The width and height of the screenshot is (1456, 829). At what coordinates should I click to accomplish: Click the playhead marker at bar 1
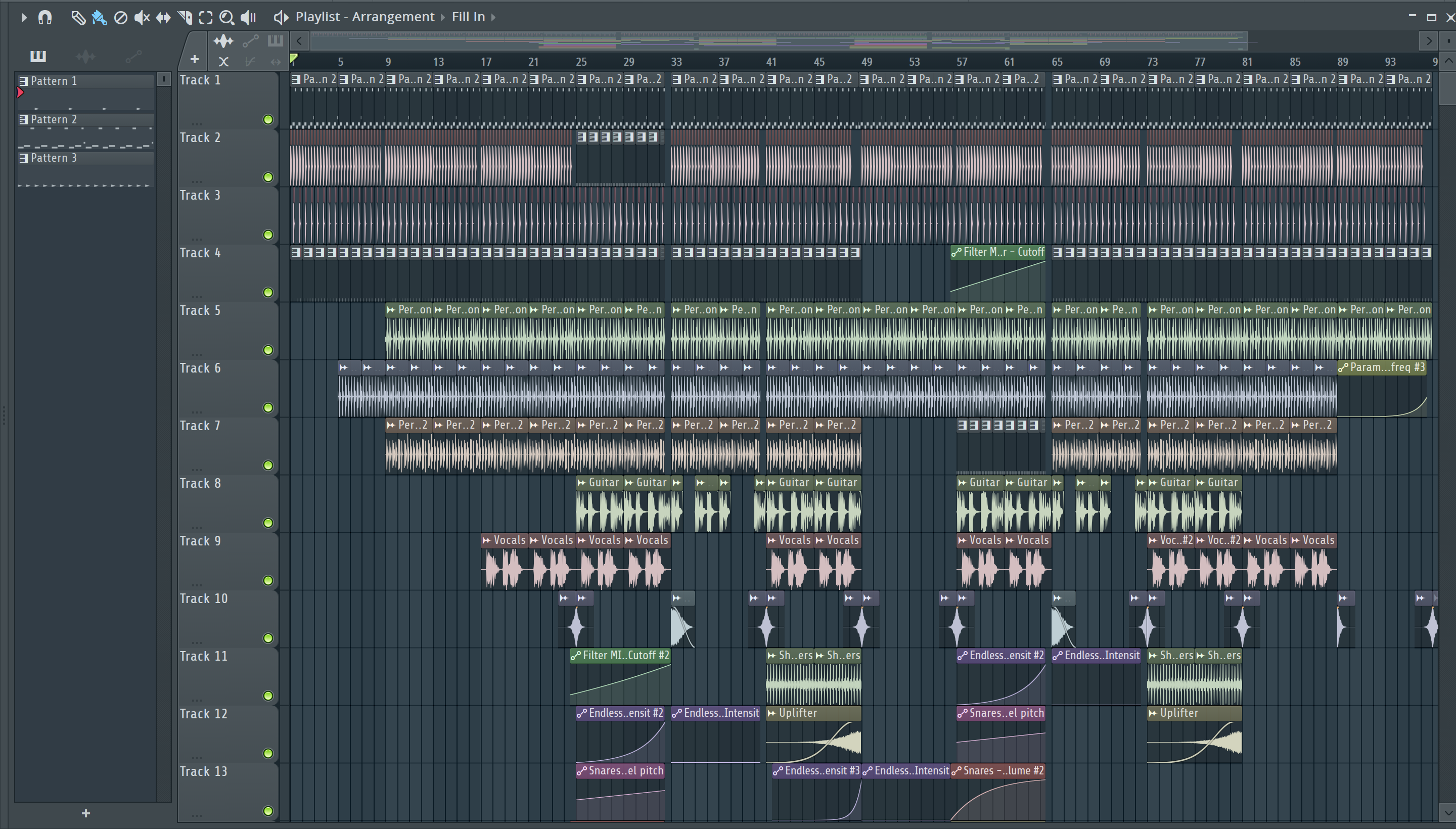294,58
